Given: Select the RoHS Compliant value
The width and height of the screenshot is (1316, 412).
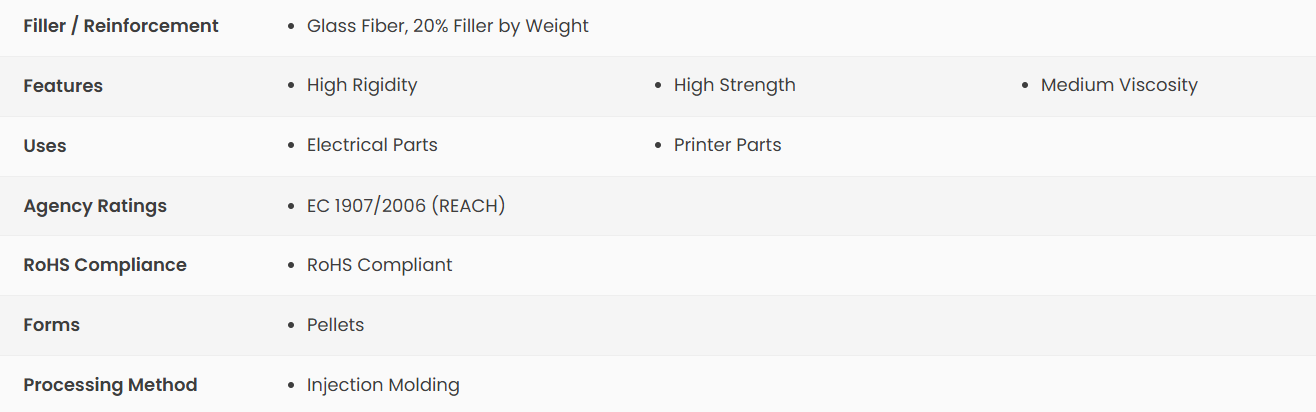Looking at the screenshot, I should [380, 265].
